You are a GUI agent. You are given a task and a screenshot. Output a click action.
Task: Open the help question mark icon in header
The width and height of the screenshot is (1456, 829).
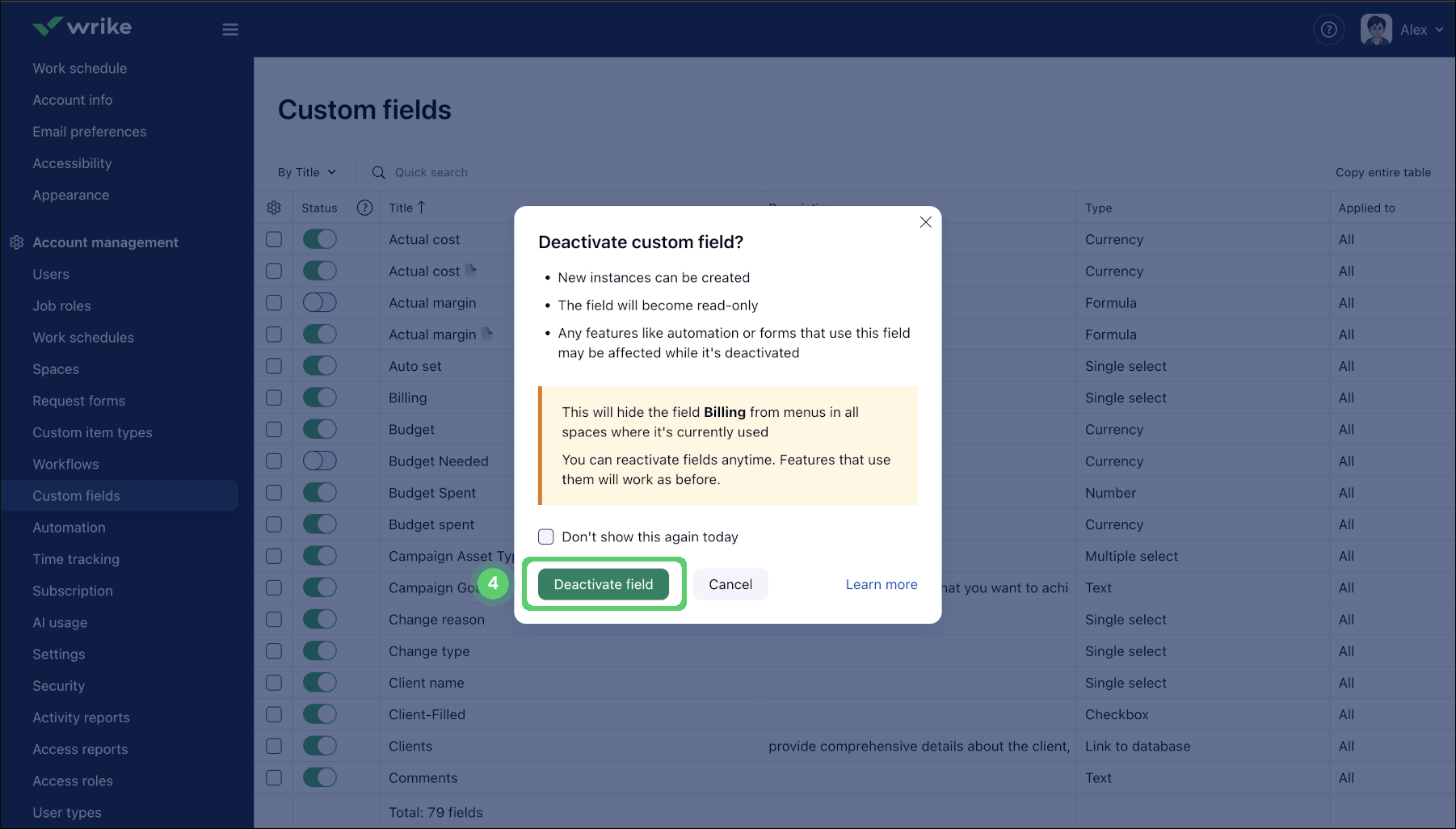click(1328, 30)
